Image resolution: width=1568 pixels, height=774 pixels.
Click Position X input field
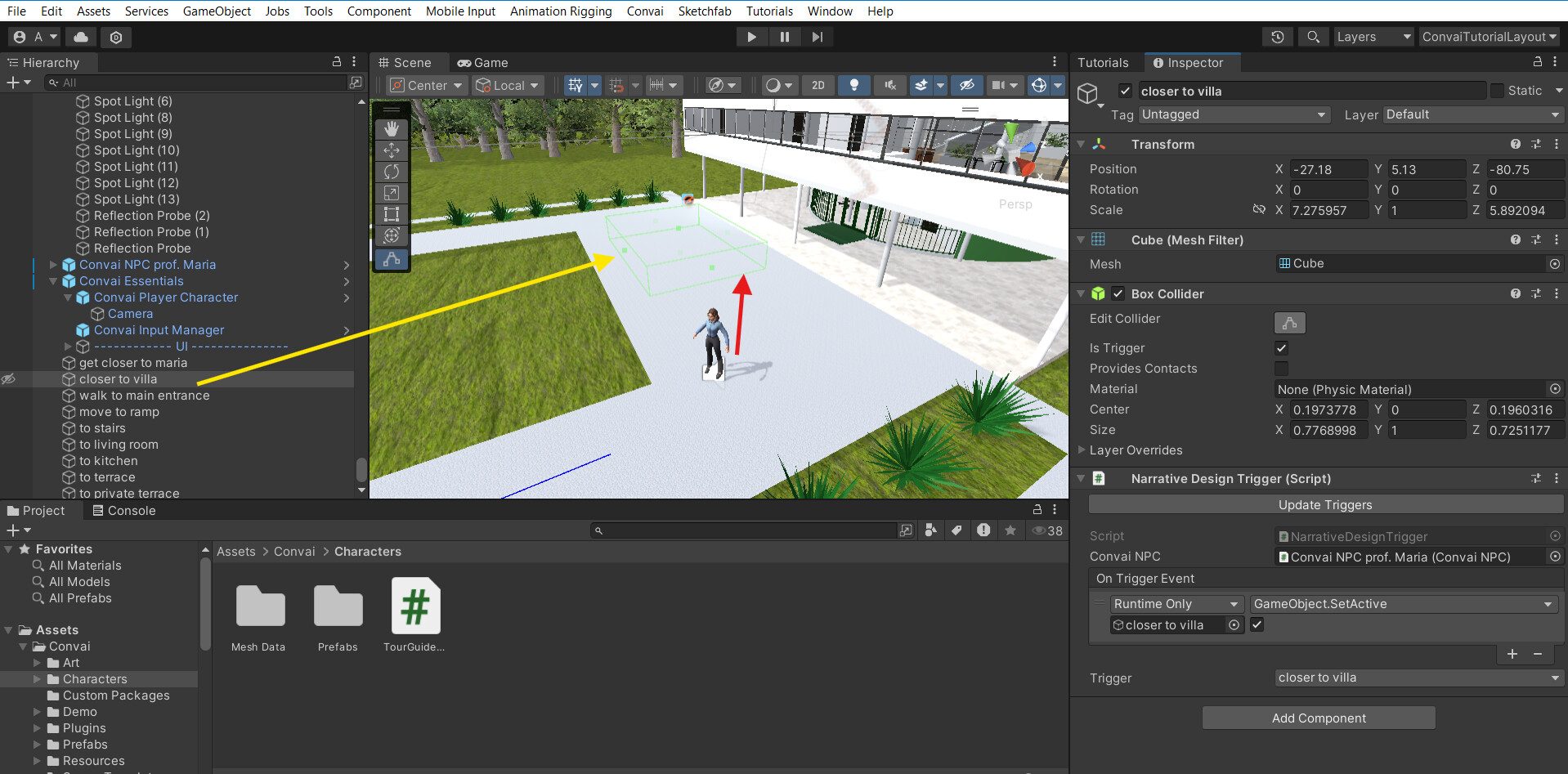coord(1328,169)
